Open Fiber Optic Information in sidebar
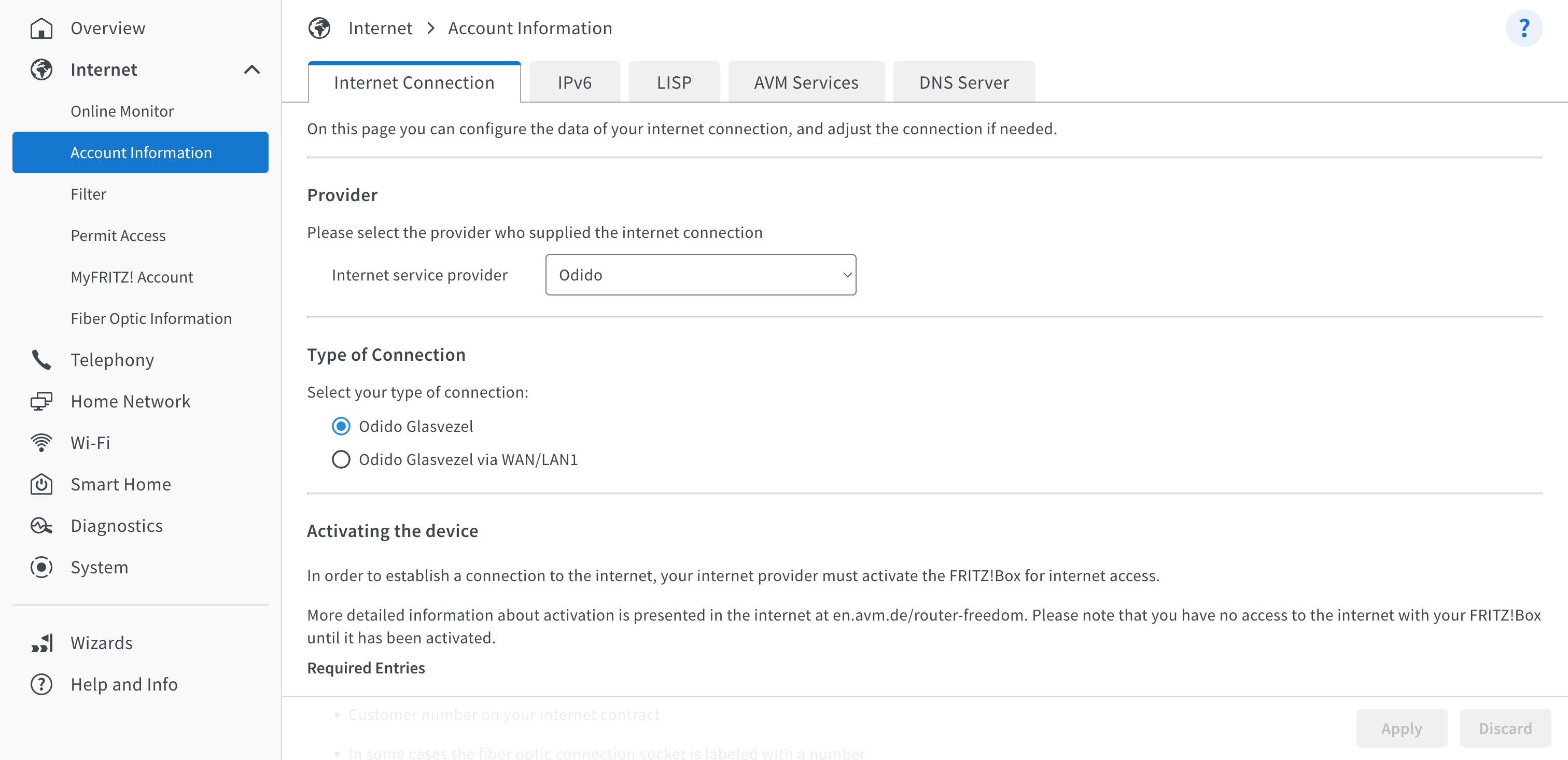Viewport: 1568px width, 760px height. [x=140, y=318]
